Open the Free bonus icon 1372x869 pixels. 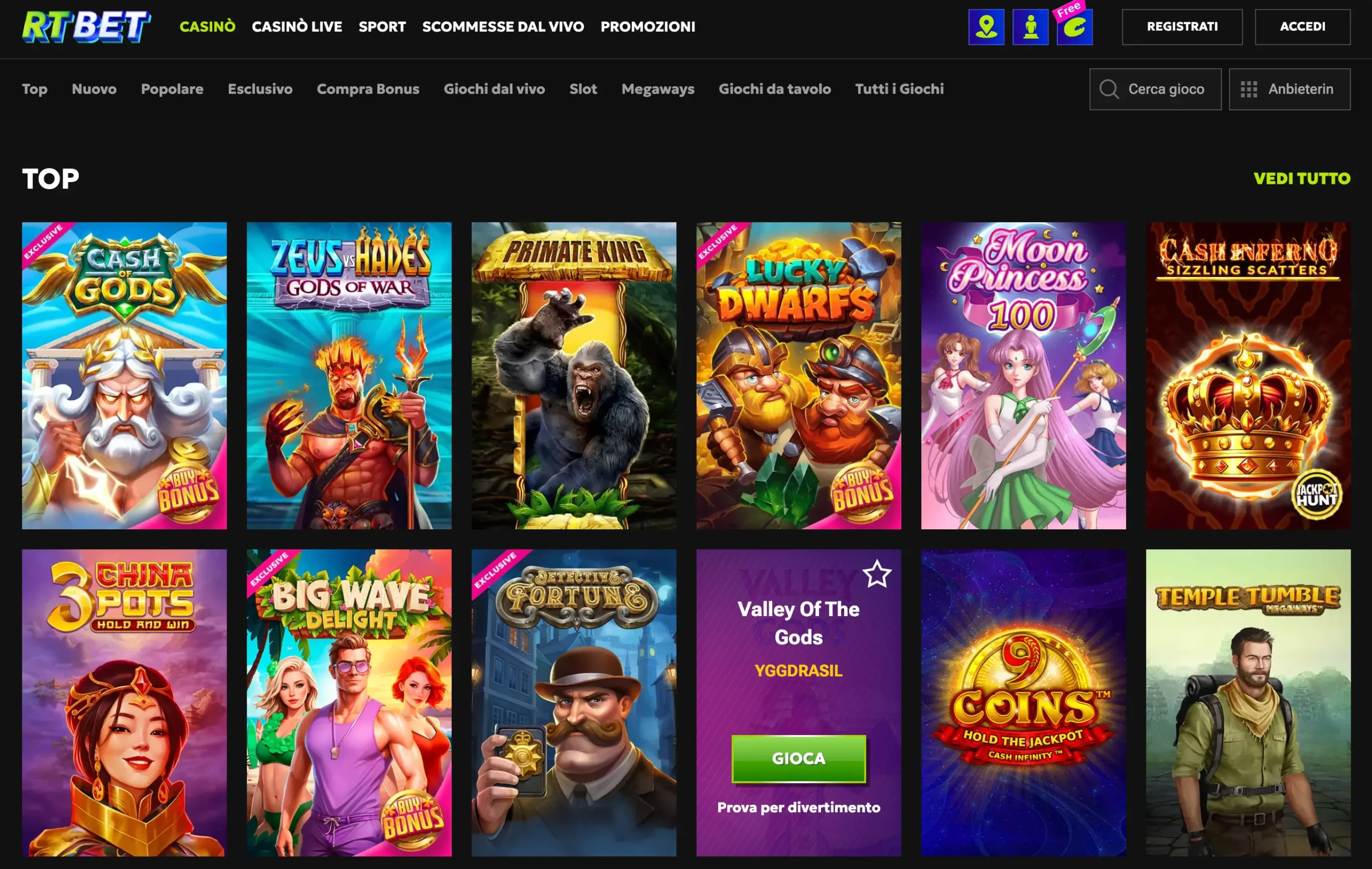1074,26
